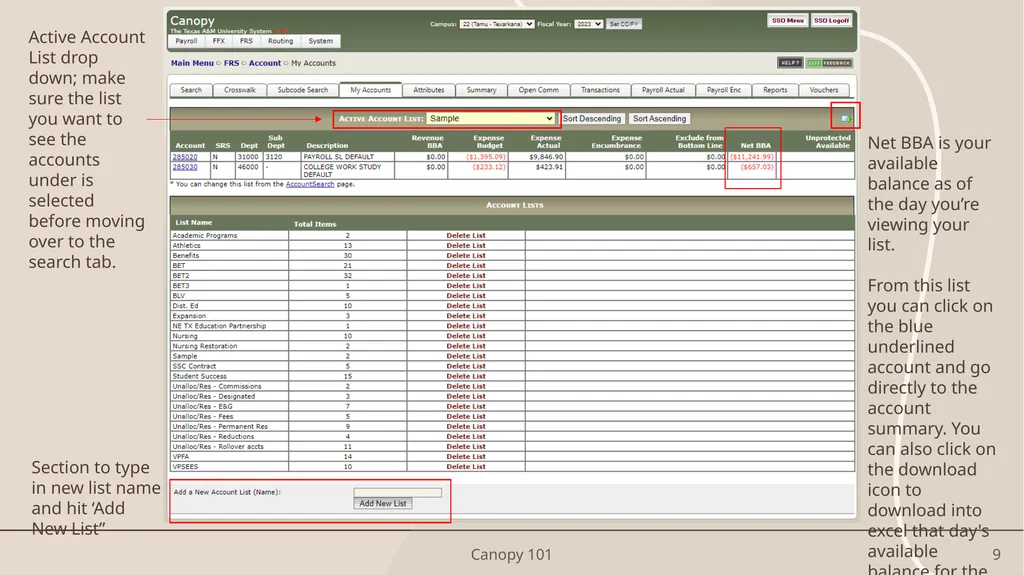Image resolution: width=1024 pixels, height=575 pixels.
Task: Click the SSO Menu button
Action: [x=788, y=21]
